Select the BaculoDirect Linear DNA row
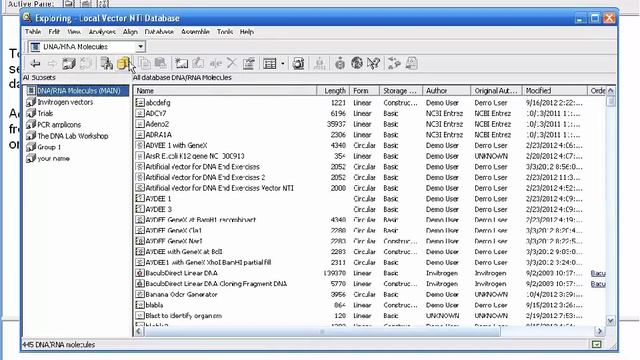Screen dimensions: 640x360 (369, 273)
